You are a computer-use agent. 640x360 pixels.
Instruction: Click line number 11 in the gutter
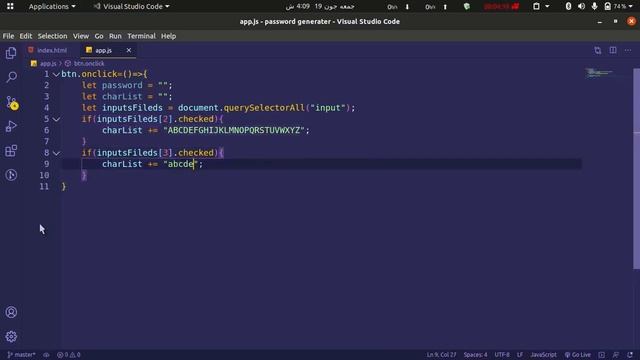click(44, 187)
